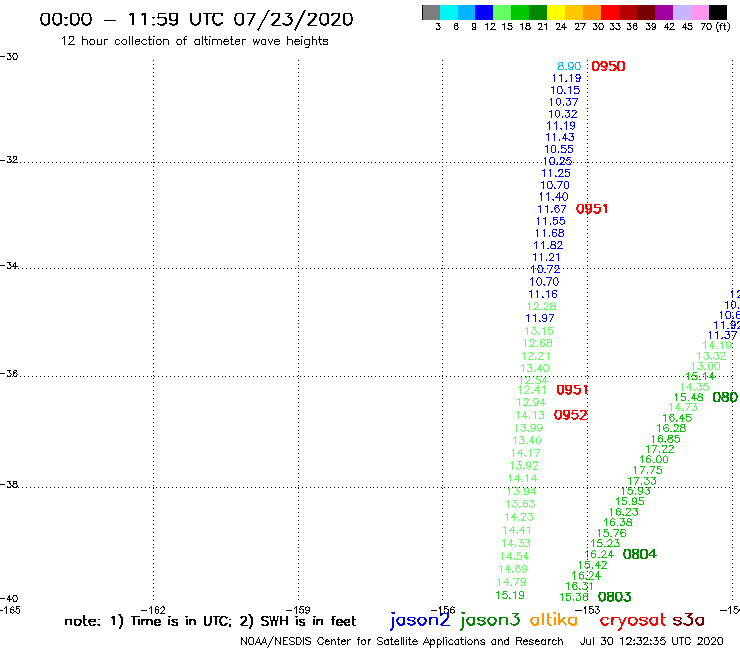Click the 00:00 – 11:59 UTC 07/23/2020 title

(196, 20)
